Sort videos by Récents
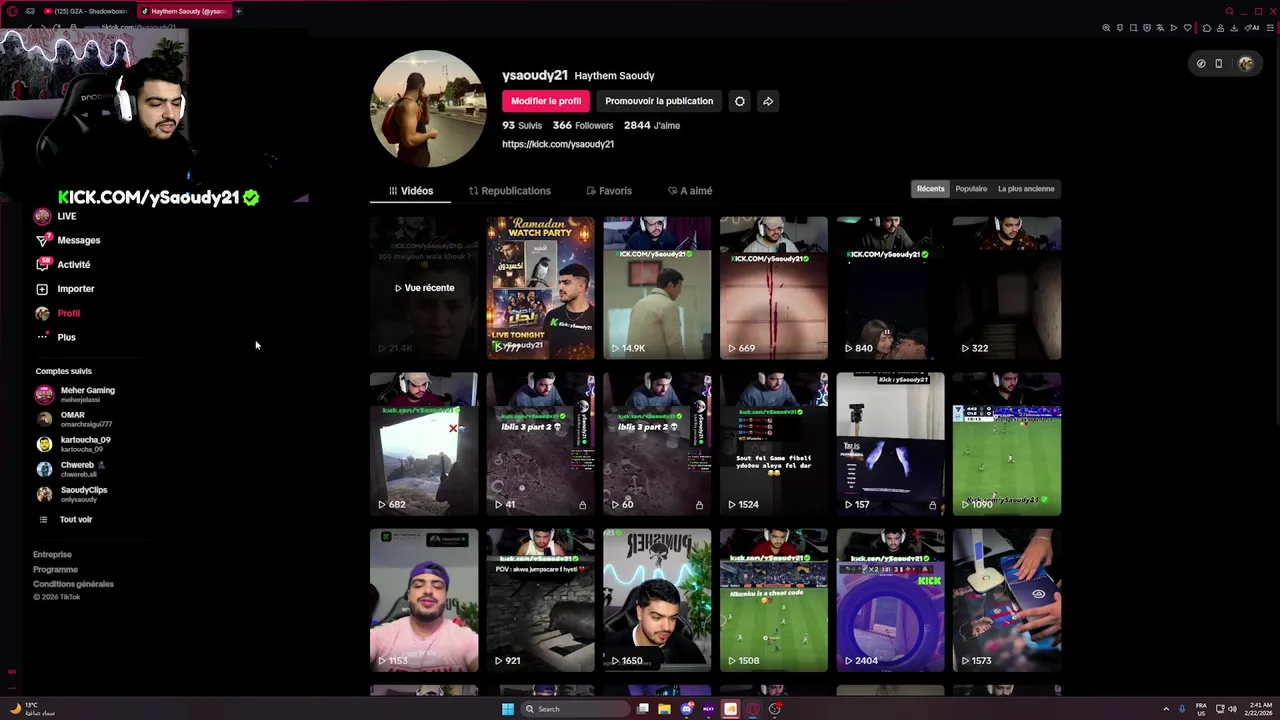This screenshot has height=720, width=1280. point(930,189)
